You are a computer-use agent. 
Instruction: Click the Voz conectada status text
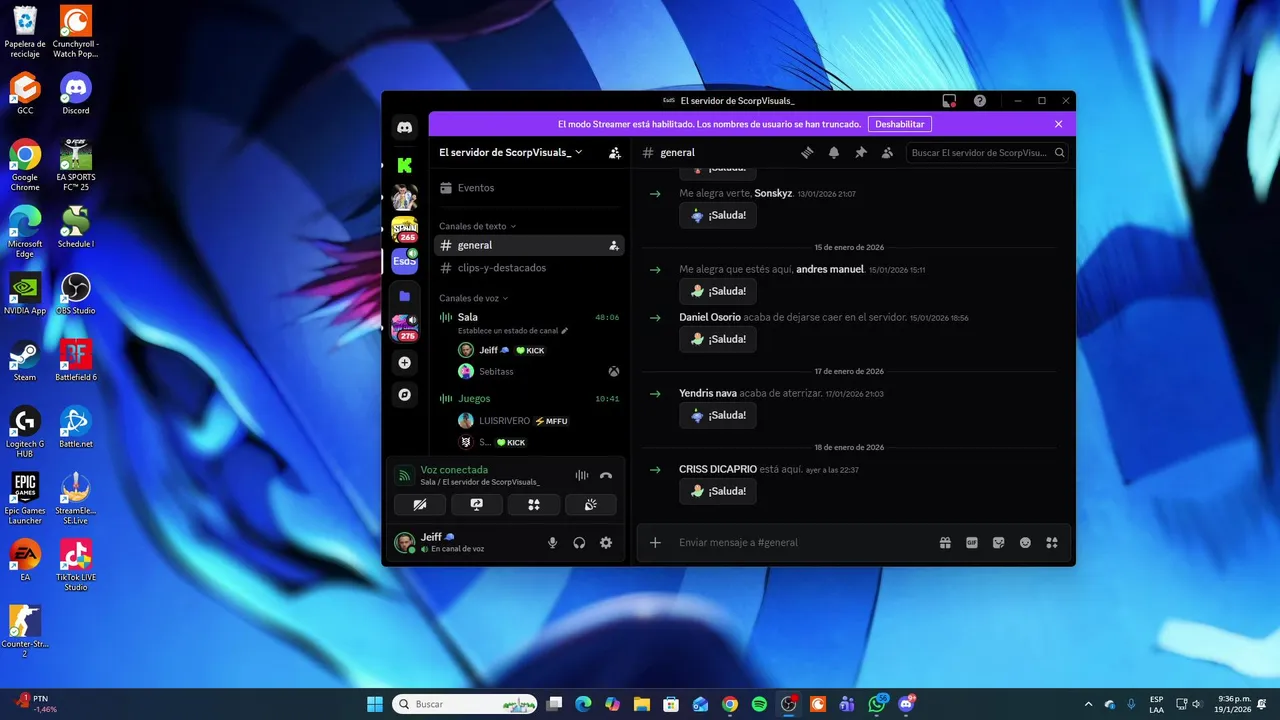454,470
